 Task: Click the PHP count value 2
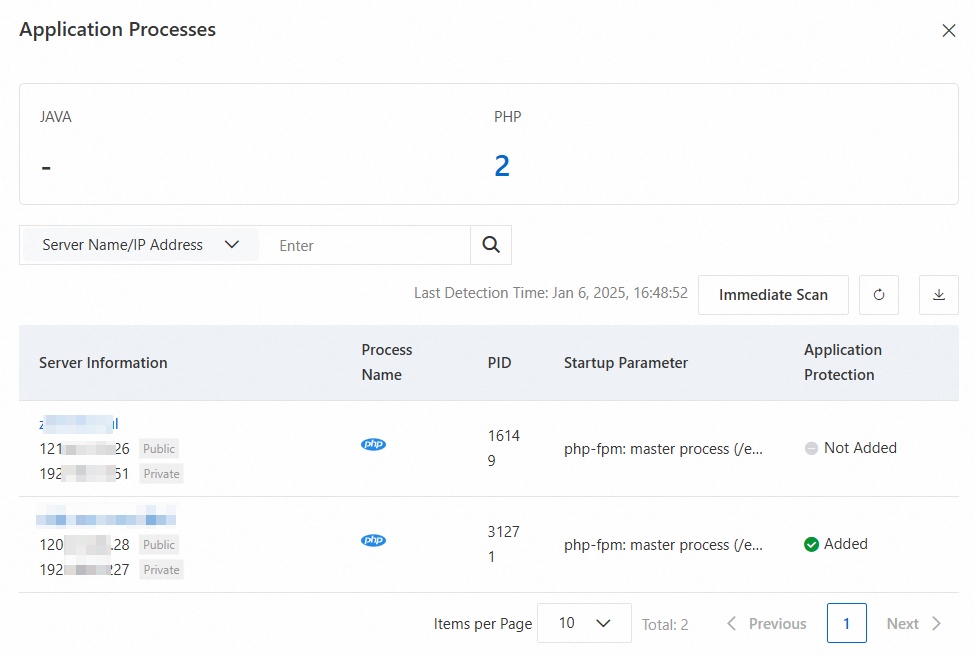(502, 166)
